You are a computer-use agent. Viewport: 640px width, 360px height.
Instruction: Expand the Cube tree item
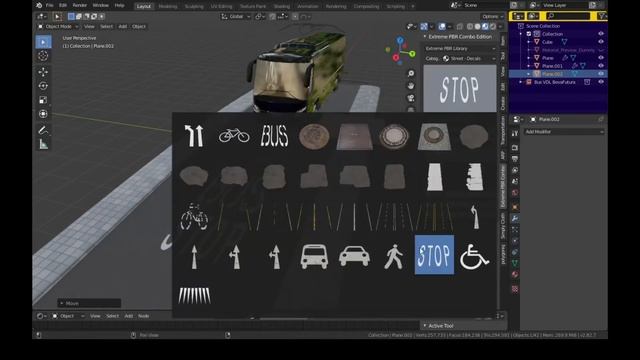pyautogui.click(x=529, y=42)
